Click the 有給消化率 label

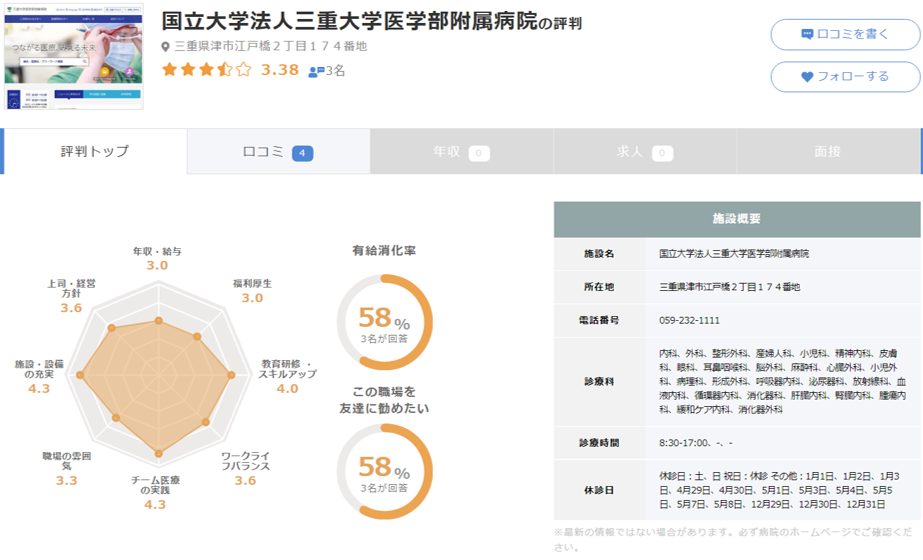384,251
